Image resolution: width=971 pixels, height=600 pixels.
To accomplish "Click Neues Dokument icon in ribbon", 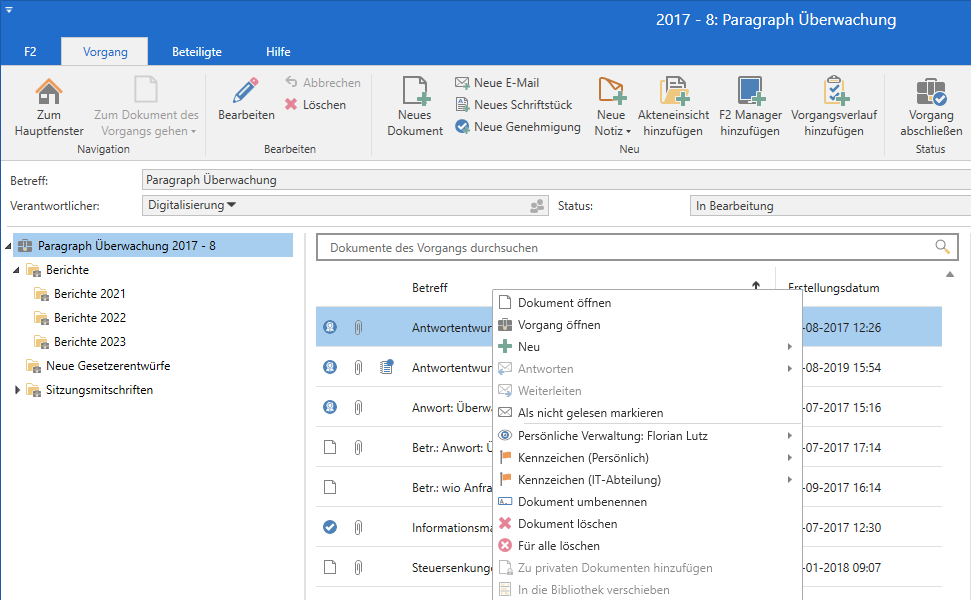I will click(x=414, y=92).
